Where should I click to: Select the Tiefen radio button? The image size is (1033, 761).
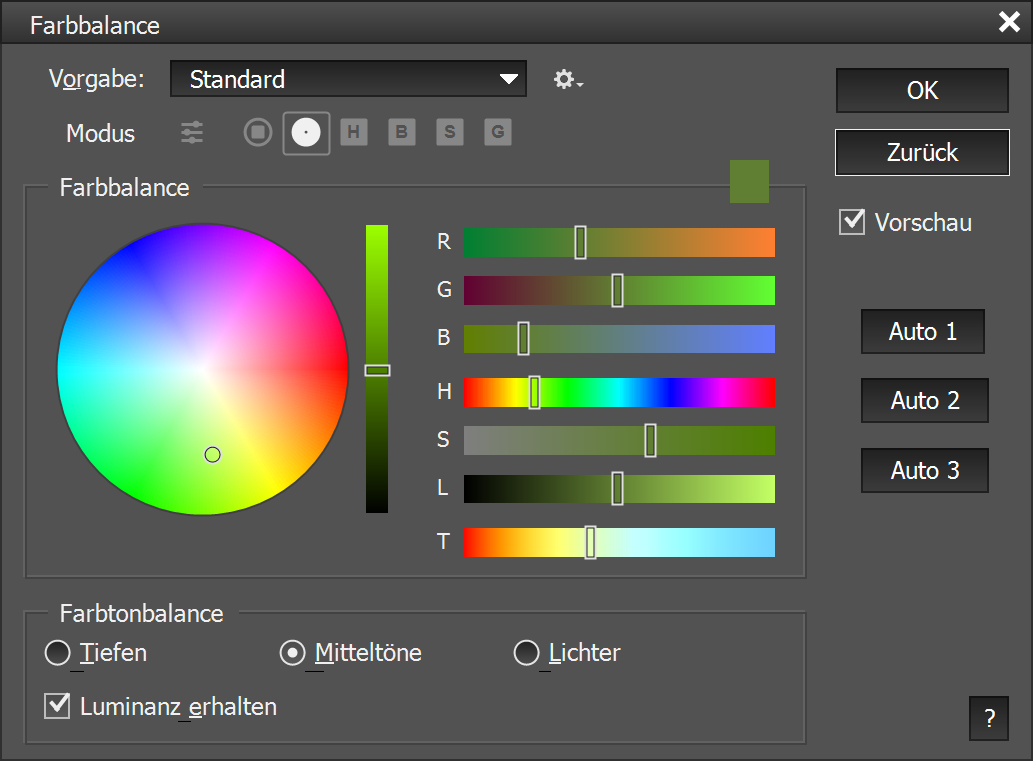[58, 653]
